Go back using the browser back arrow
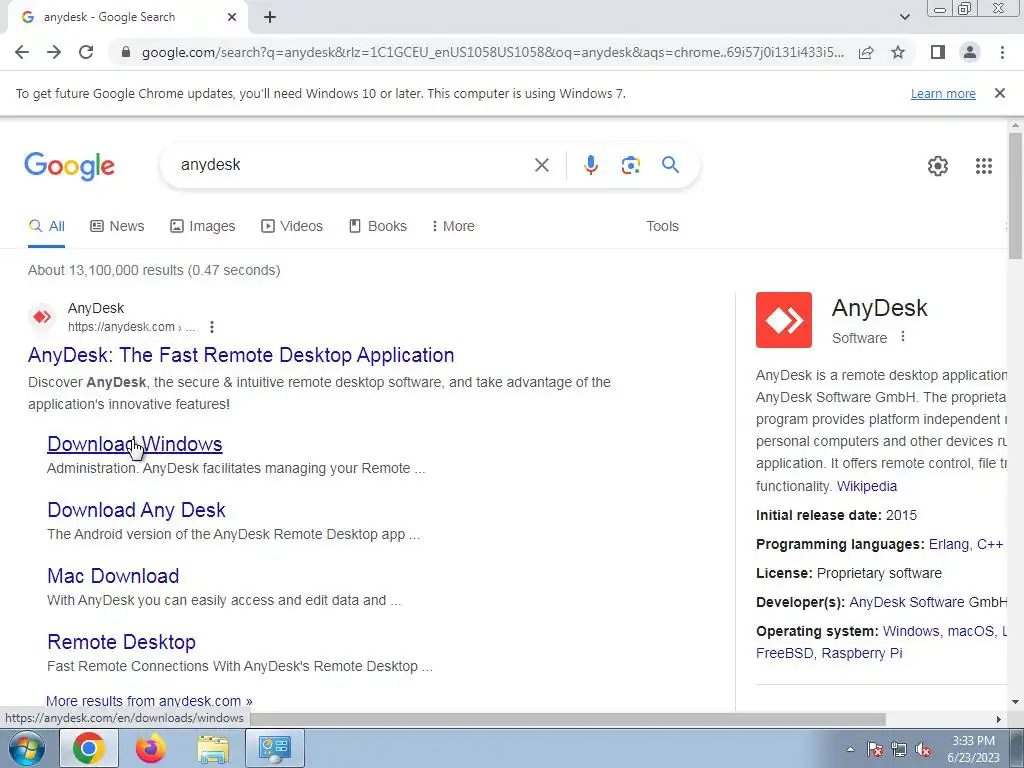This screenshot has height=768, width=1024. pyautogui.click(x=22, y=52)
